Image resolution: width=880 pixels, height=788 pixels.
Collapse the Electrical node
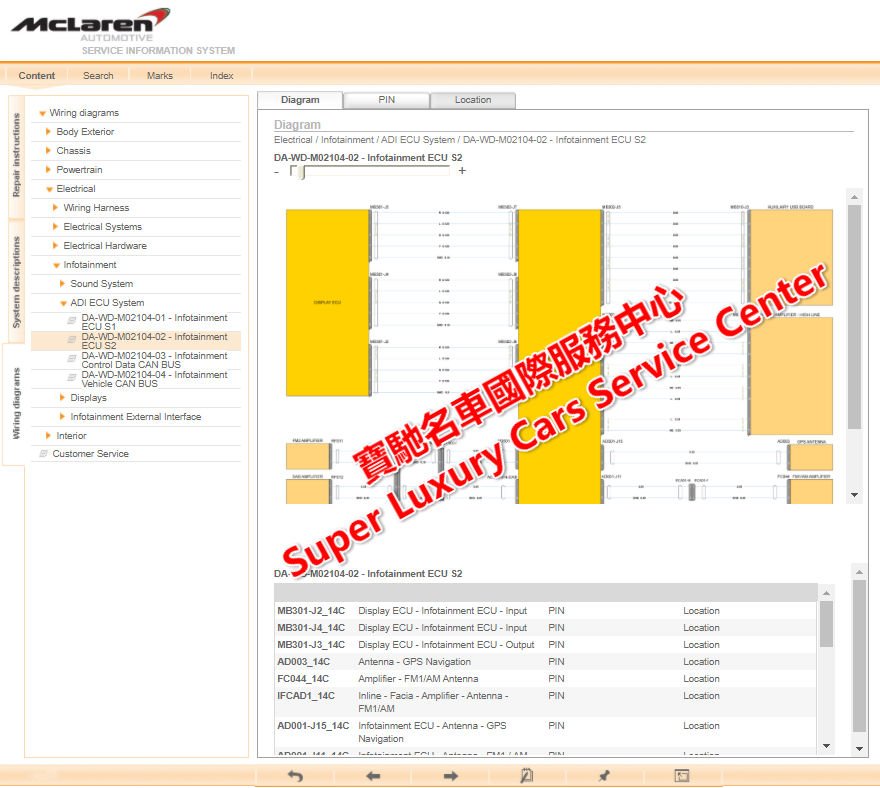[x=49, y=189]
